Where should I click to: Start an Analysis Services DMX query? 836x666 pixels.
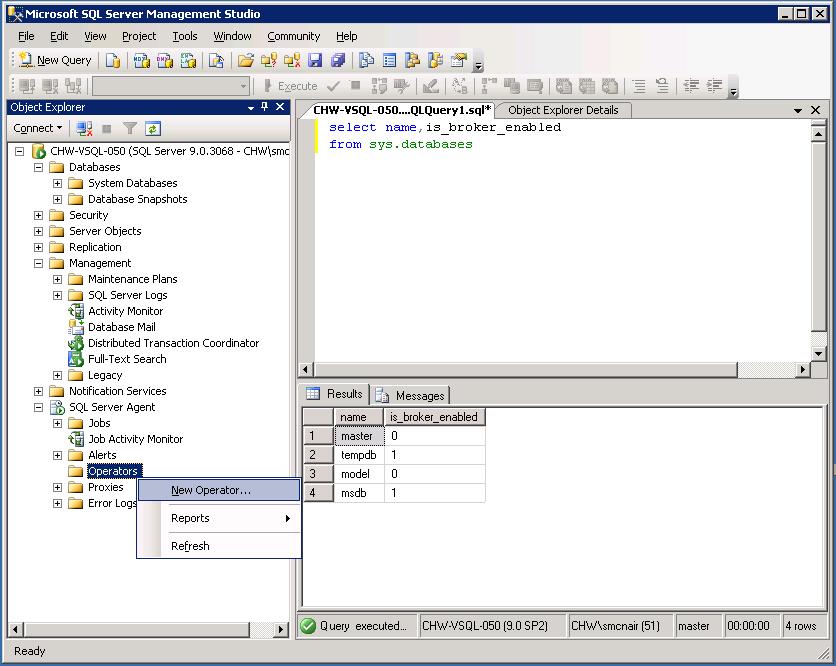point(165,60)
